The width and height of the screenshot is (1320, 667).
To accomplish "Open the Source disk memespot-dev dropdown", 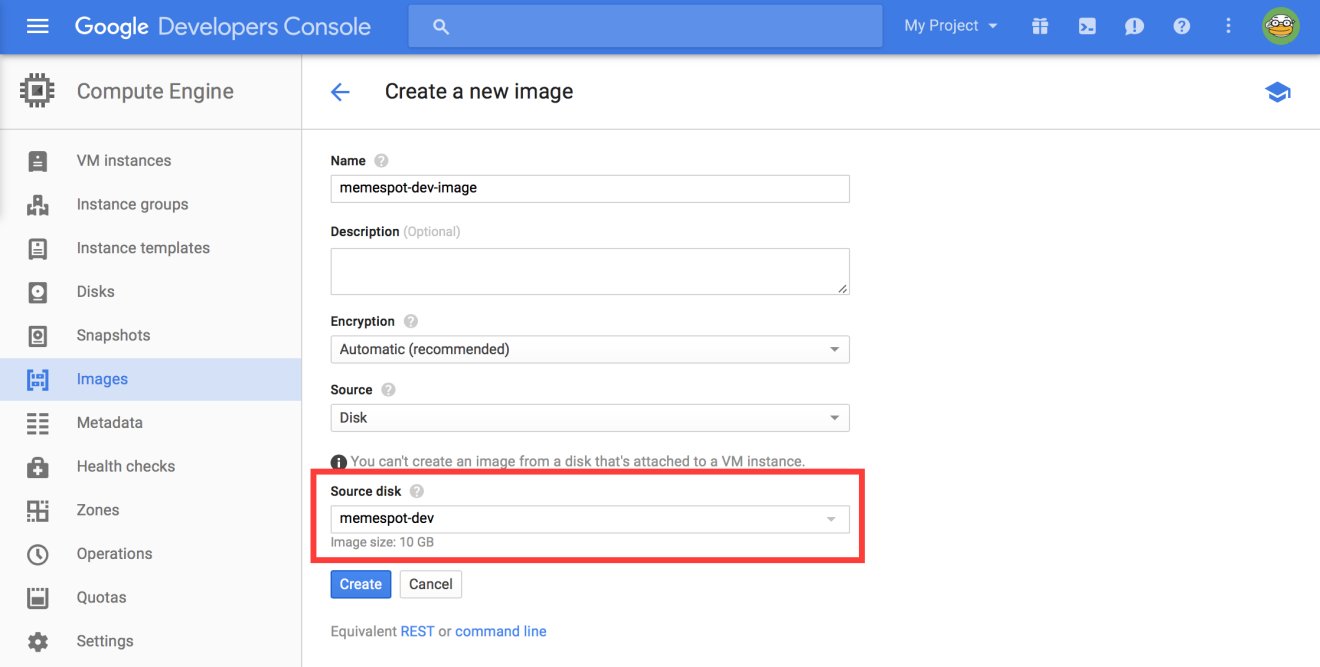I will (590, 519).
